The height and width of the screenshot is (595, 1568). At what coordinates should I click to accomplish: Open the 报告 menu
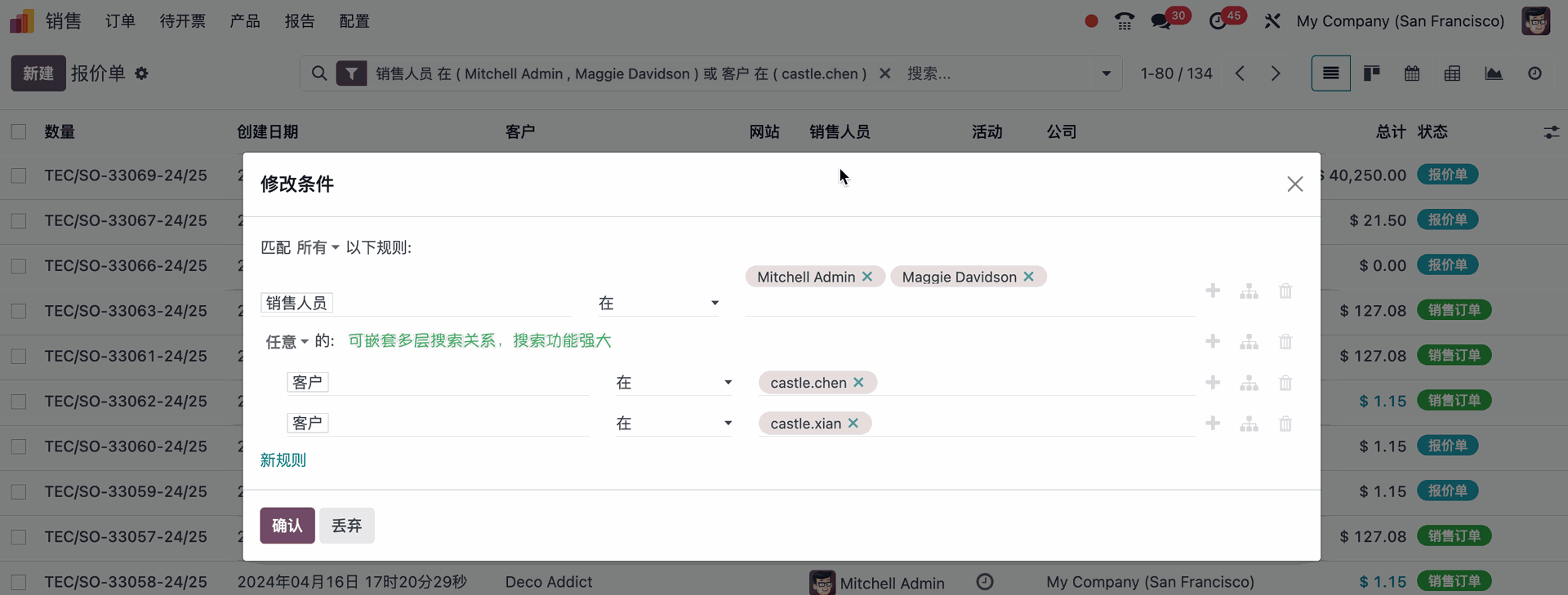300,21
